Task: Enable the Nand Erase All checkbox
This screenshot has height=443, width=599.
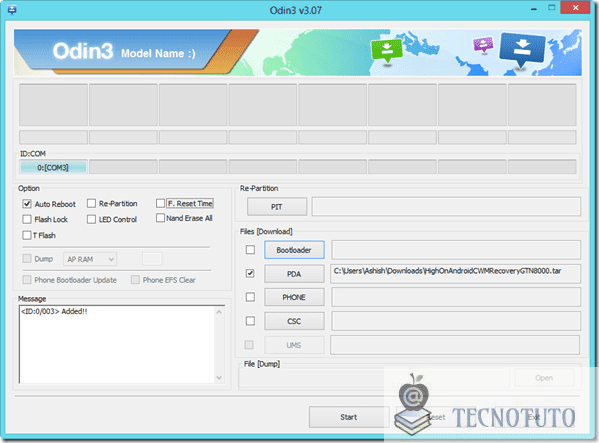Action: pos(160,218)
